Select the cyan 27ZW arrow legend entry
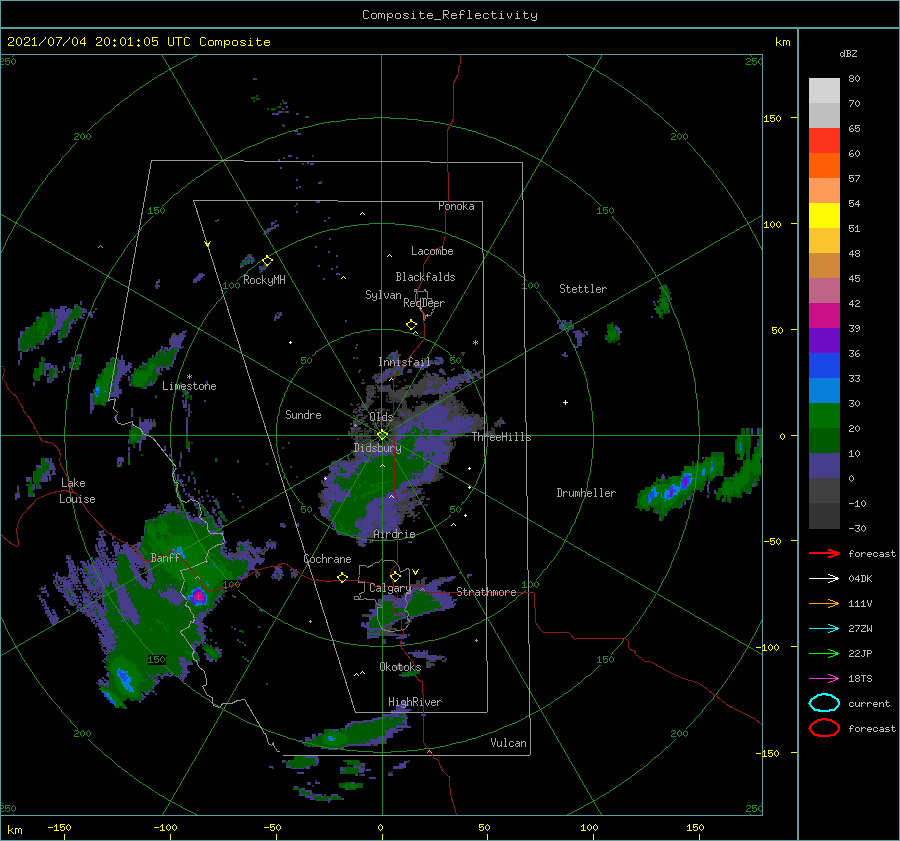 824,629
